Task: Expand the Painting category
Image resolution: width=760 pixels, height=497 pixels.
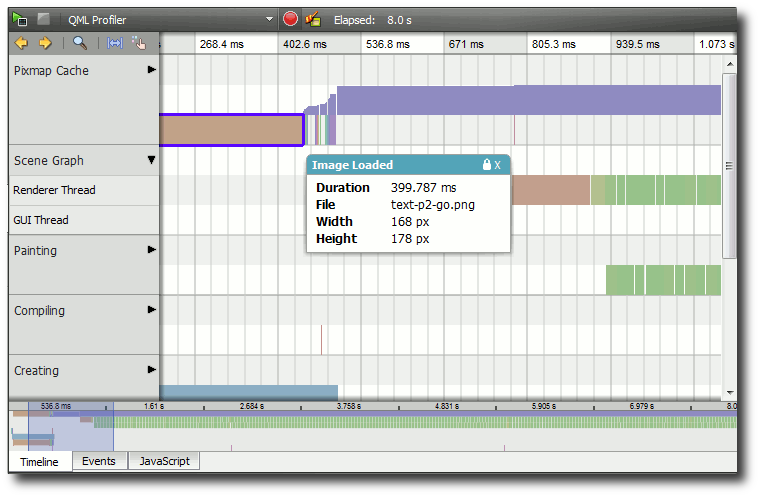Action: [152, 250]
